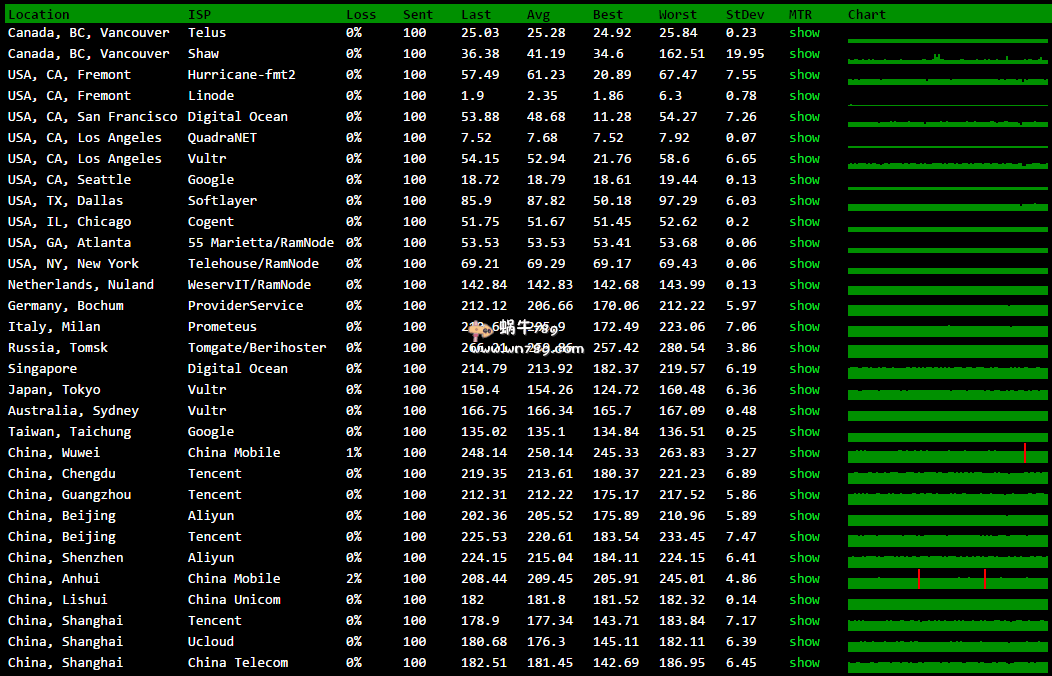Select the Worst column header
This screenshot has width=1052, height=676.
coord(678,15)
